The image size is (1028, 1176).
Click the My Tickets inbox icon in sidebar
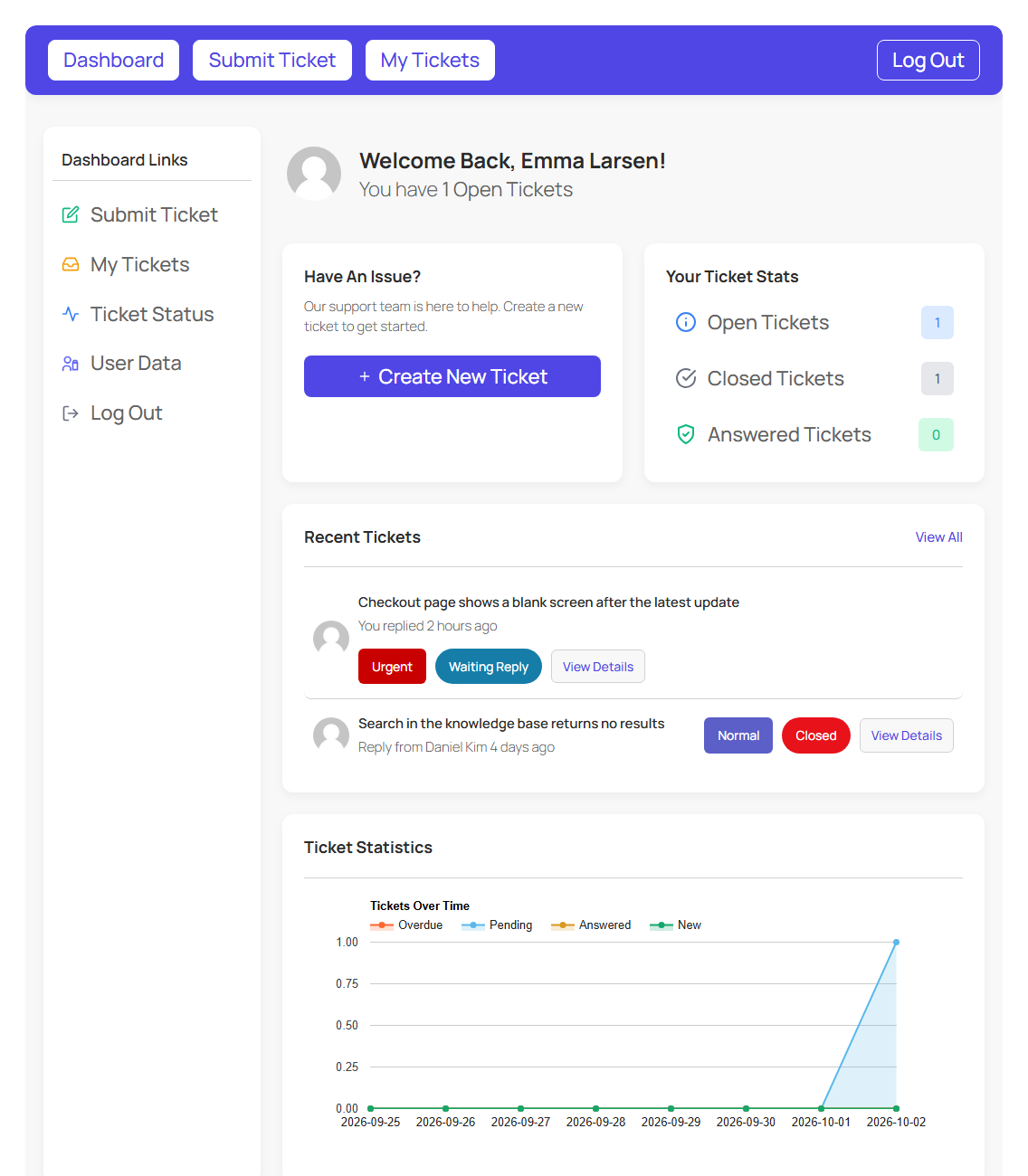[x=71, y=264]
